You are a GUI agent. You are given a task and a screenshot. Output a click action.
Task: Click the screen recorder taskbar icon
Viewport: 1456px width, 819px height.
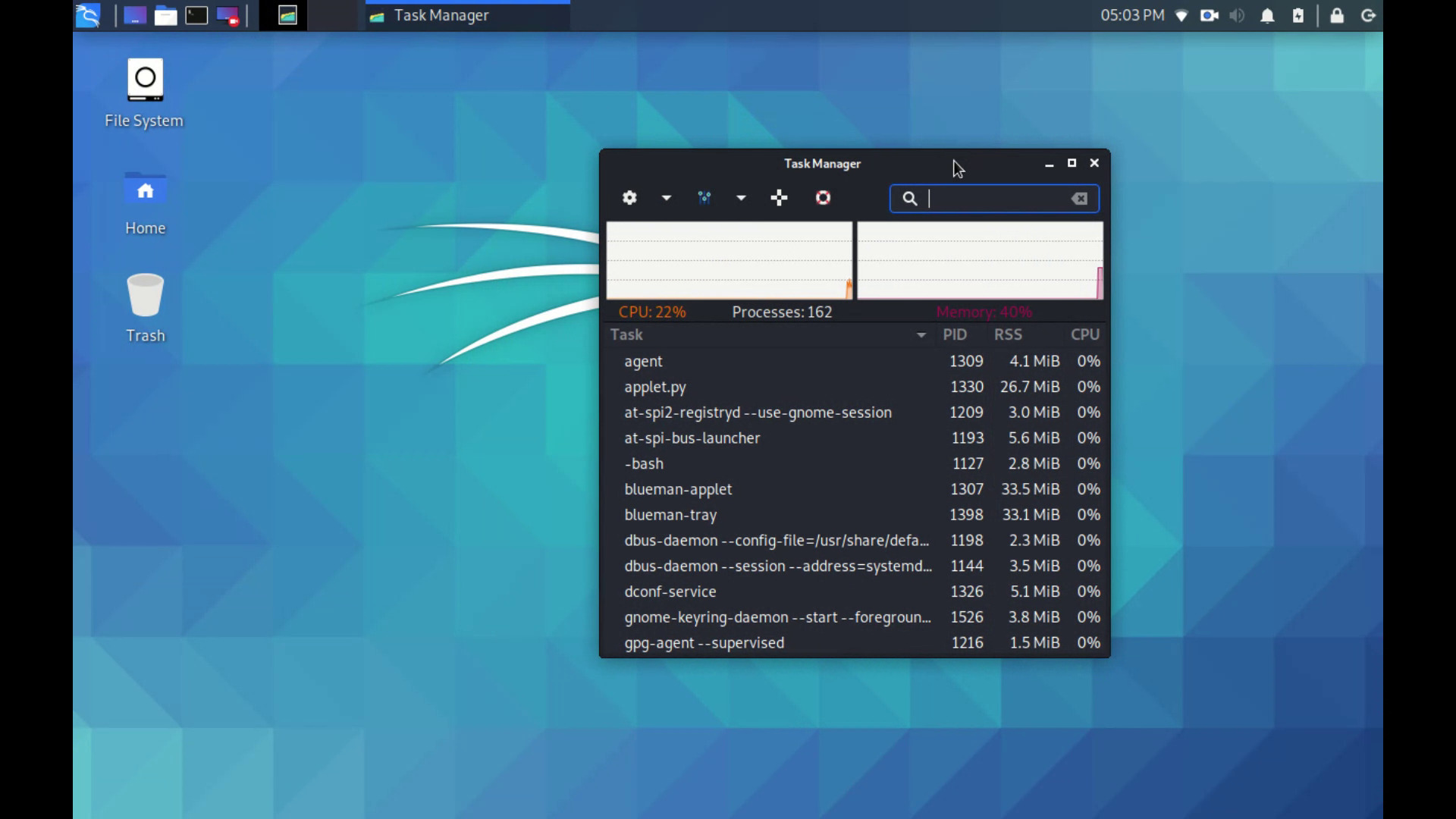[x=226, y=15]
